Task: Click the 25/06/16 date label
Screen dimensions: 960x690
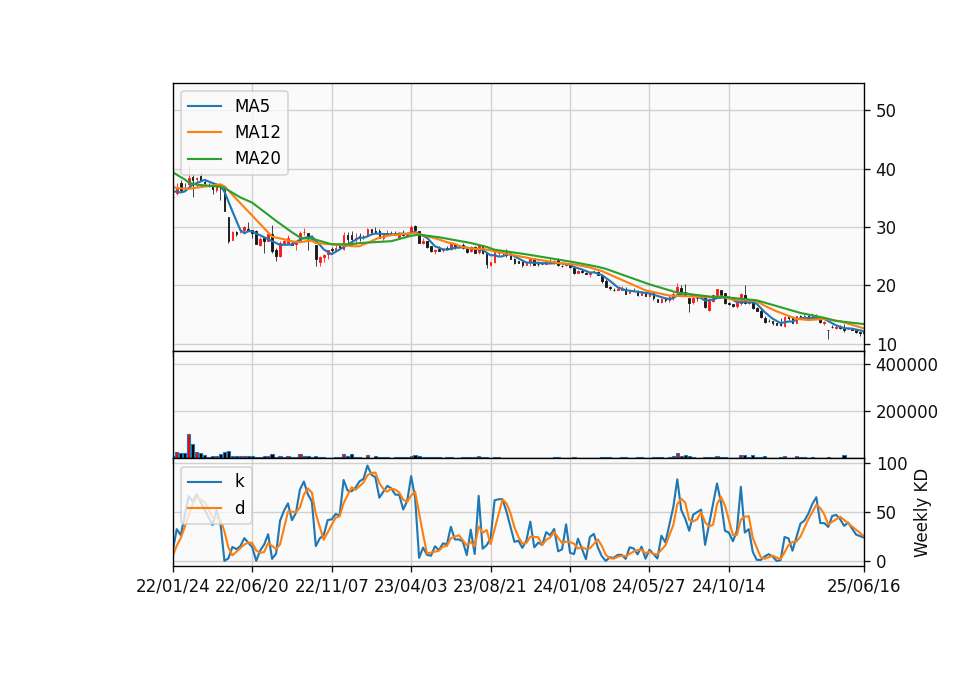Action: pos(863,586)
